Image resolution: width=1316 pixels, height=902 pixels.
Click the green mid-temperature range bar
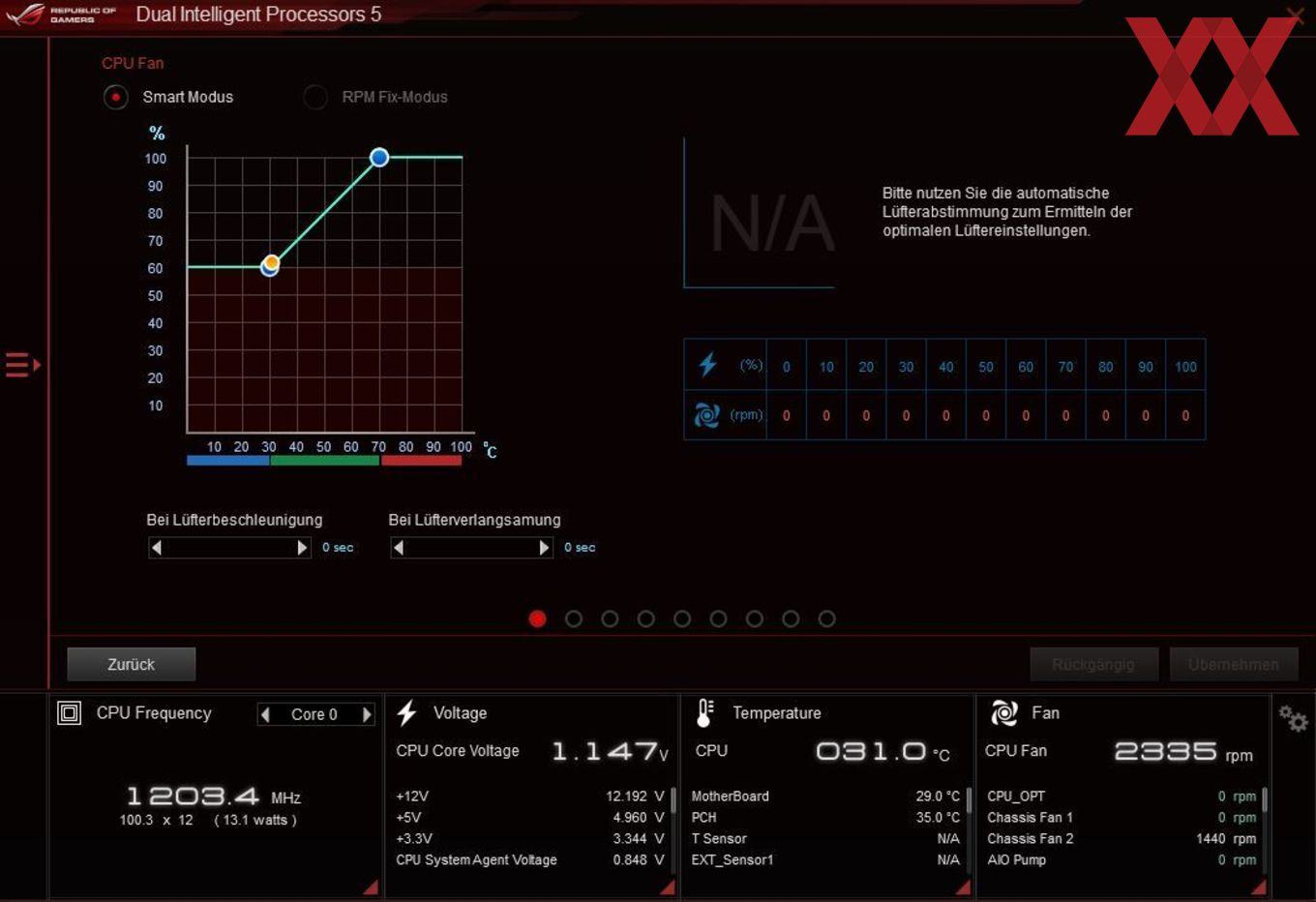click(325, 461)
